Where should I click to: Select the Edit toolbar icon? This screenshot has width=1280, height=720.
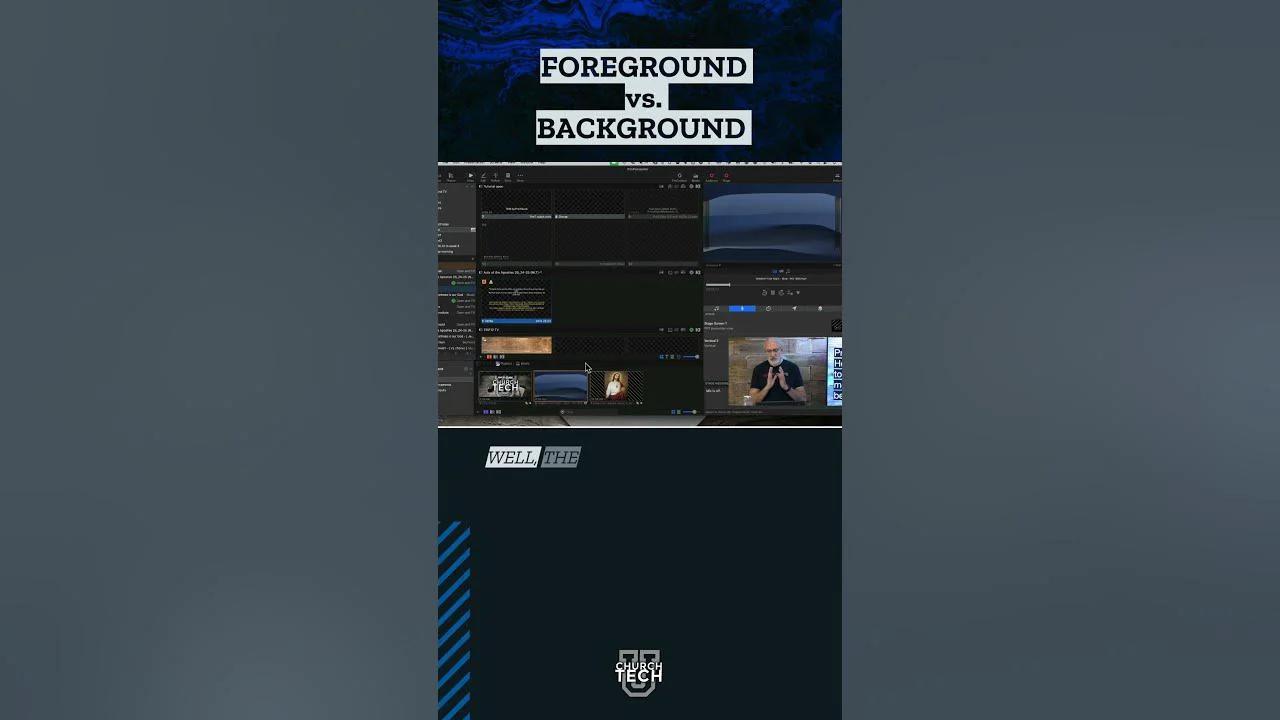[x=484, y=176]
